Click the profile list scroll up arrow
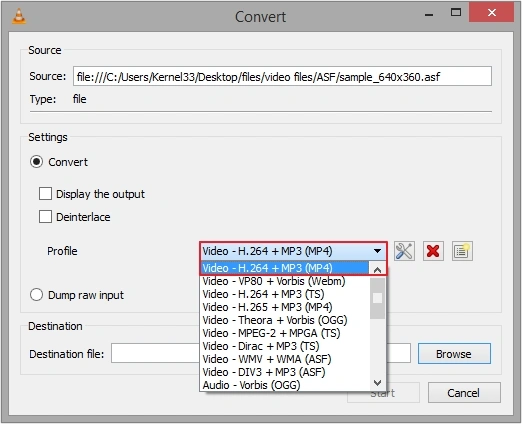 [378, 269]
